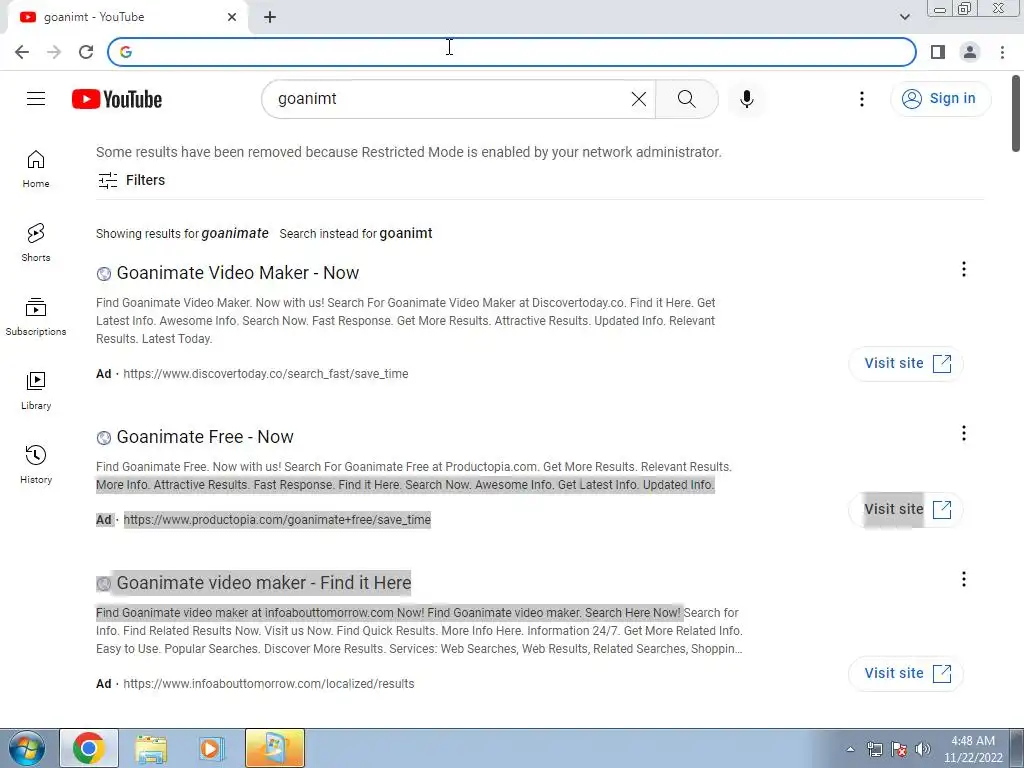The height and width of the screenshot is (768, 1024).
Task: Open Goanimate Free - Now title
Action: (x=205, y=436)
